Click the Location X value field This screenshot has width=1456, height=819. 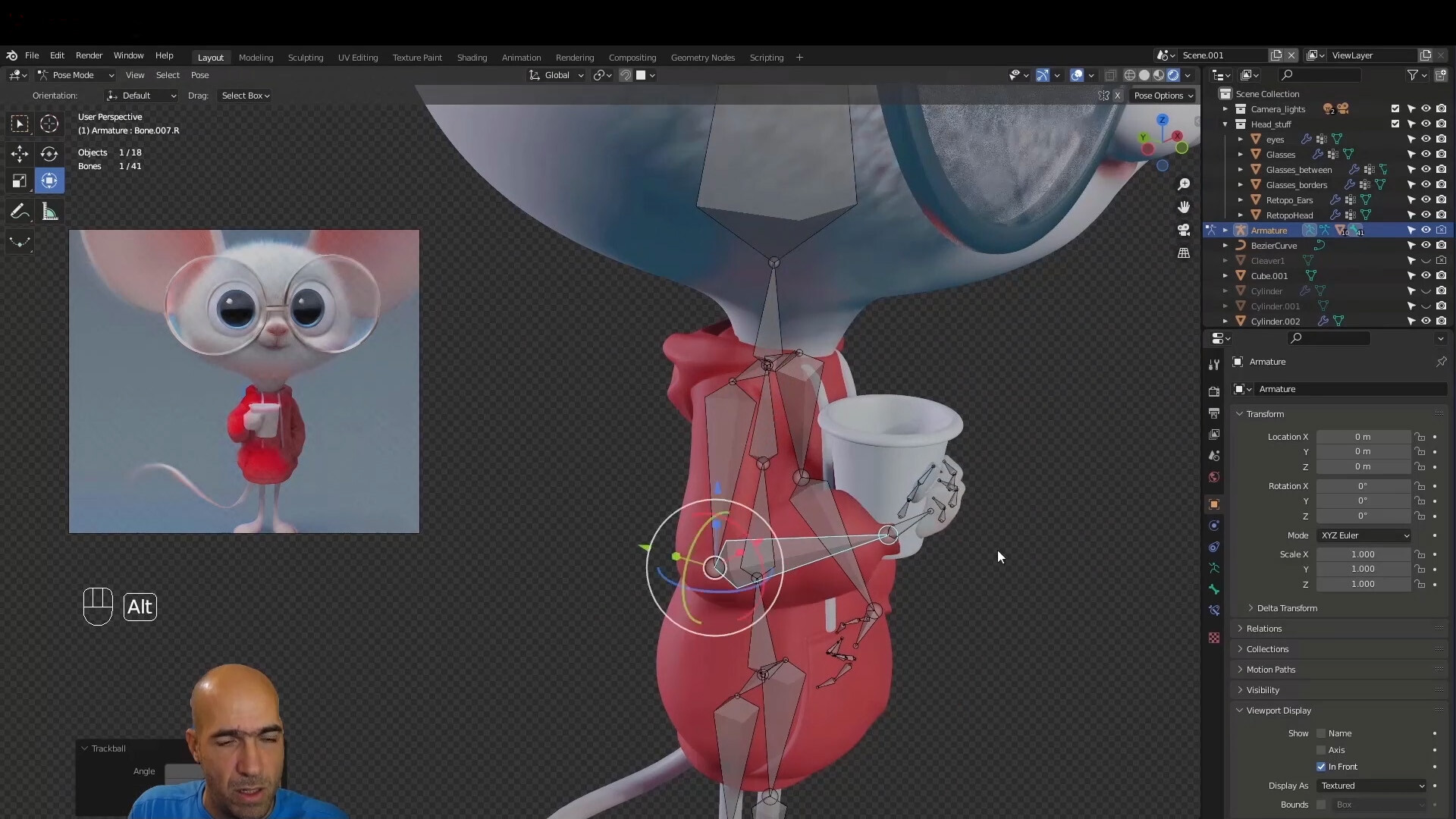click(1364, 437)
